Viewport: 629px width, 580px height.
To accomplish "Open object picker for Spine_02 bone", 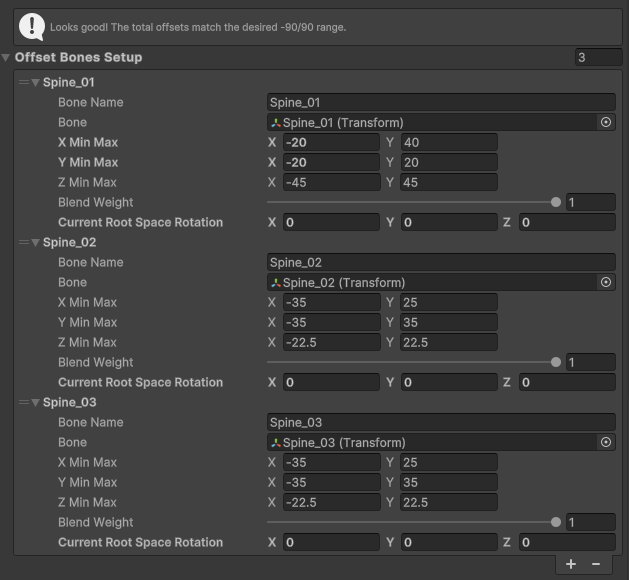I will coord(605,282).
